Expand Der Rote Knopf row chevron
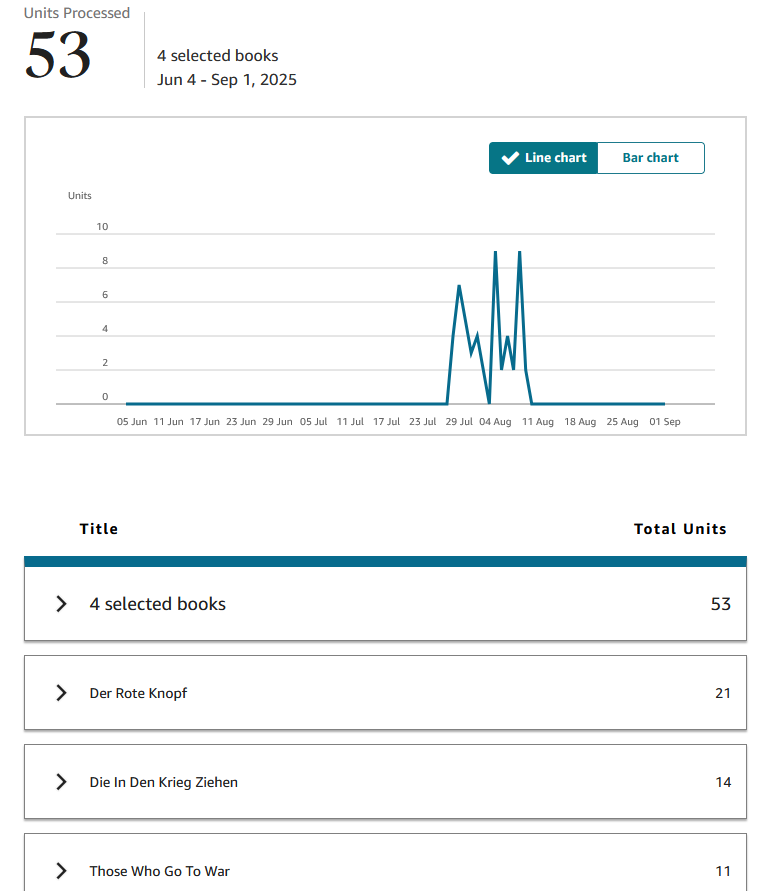 (x=61, y=693)
